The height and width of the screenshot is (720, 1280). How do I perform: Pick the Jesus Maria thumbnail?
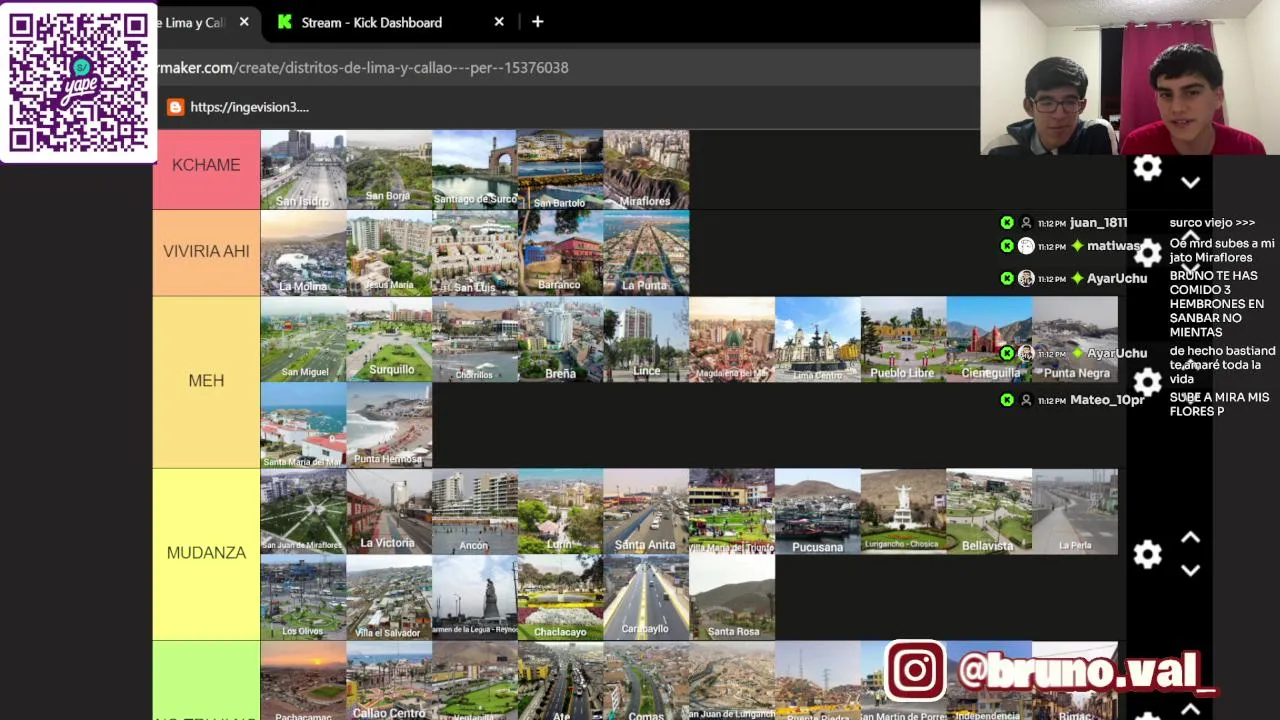[389, 253]
